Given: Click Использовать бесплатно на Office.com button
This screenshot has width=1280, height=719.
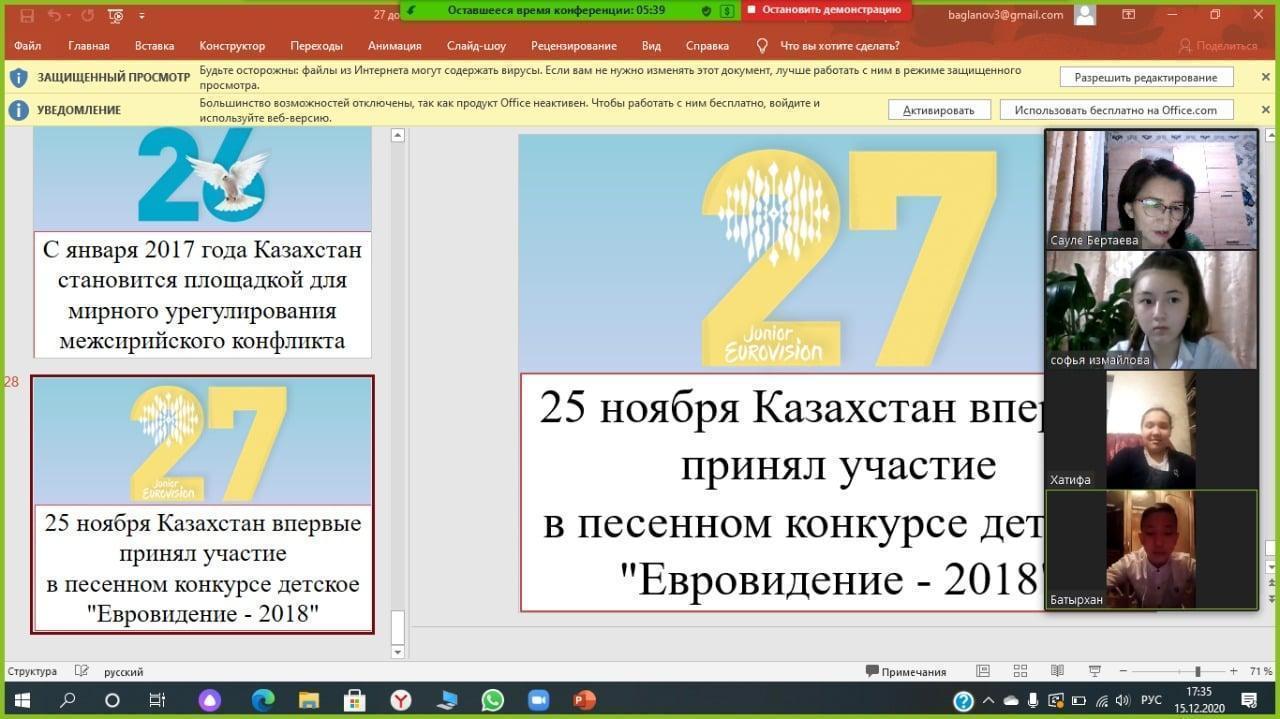Looking at the screenshot, I should click(x=1116, y=110).
